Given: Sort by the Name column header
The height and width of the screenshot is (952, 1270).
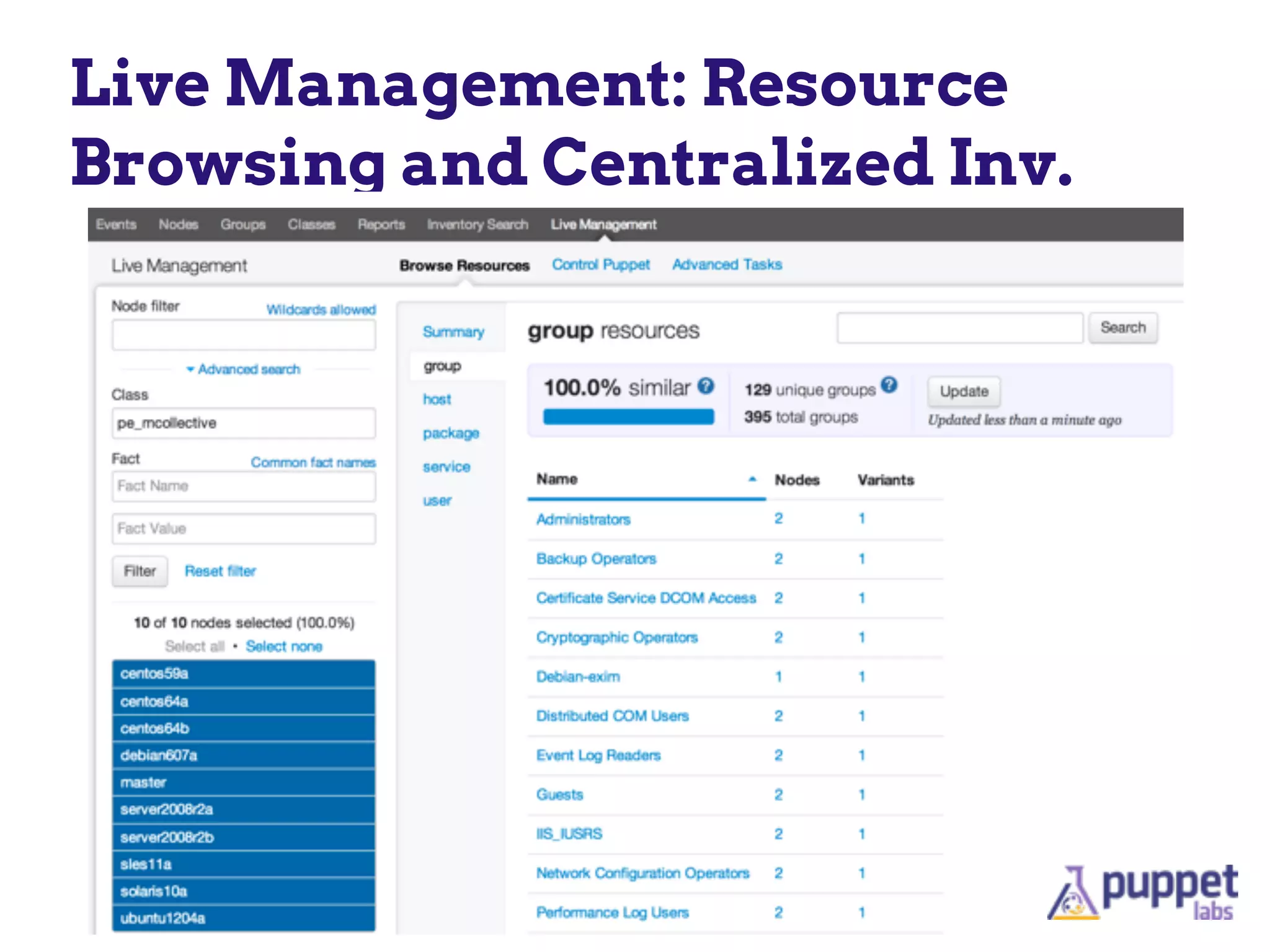Looking at the screenshot, I should coord(557,479).
